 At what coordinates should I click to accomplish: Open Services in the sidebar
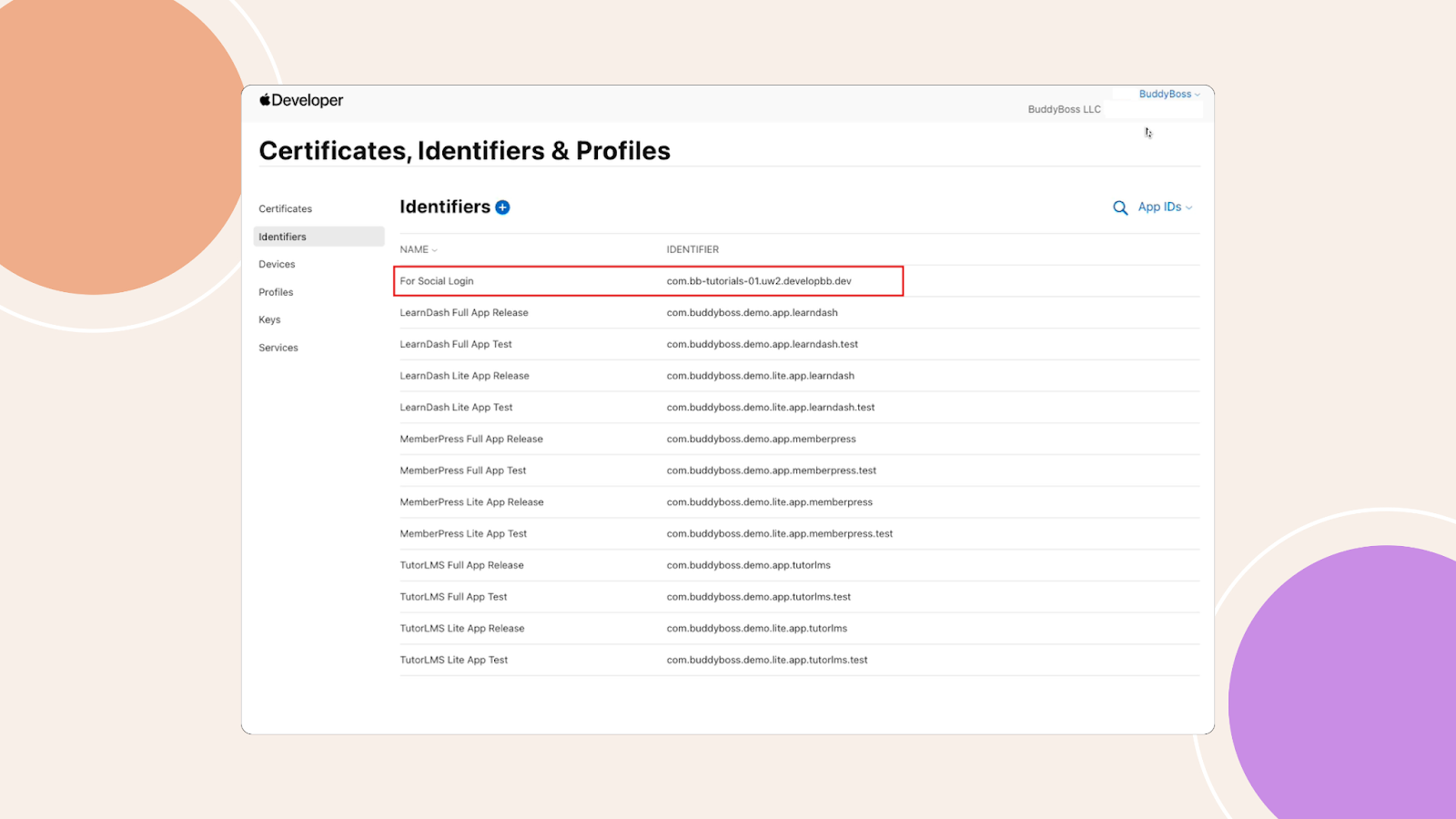tap(278, 349)
